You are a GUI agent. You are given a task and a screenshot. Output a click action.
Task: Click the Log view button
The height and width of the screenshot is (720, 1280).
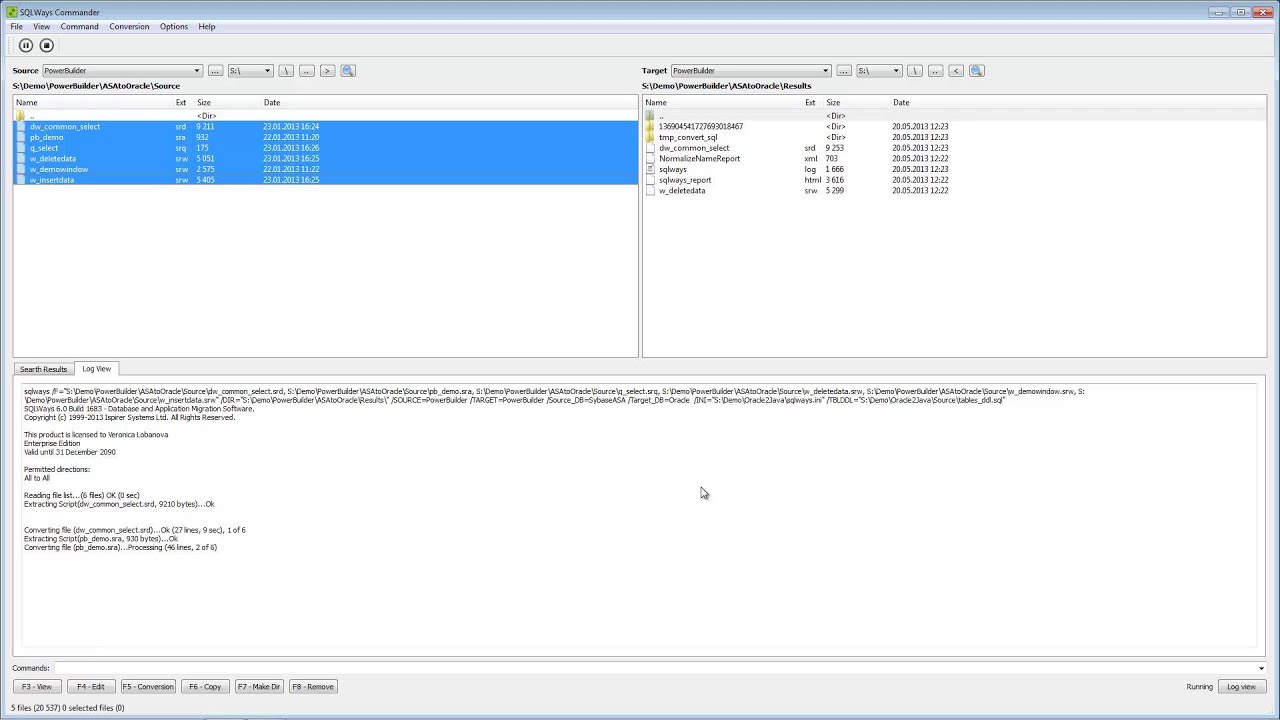[1241, 687]
